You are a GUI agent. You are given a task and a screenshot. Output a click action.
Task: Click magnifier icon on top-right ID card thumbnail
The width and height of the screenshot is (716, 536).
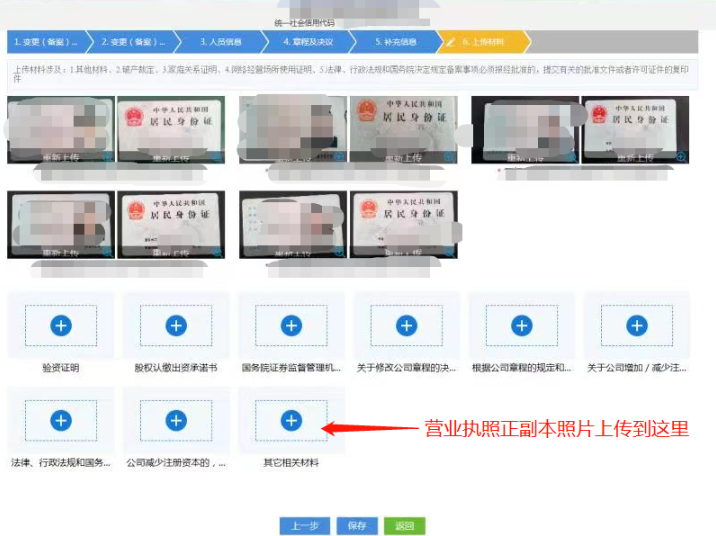[681, 157]
